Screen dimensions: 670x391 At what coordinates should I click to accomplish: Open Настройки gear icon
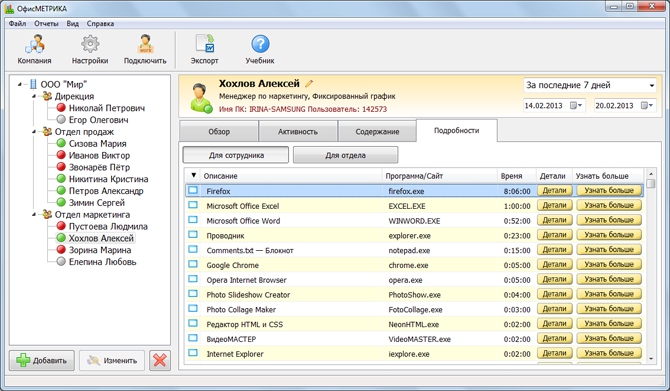coord(90,44)
